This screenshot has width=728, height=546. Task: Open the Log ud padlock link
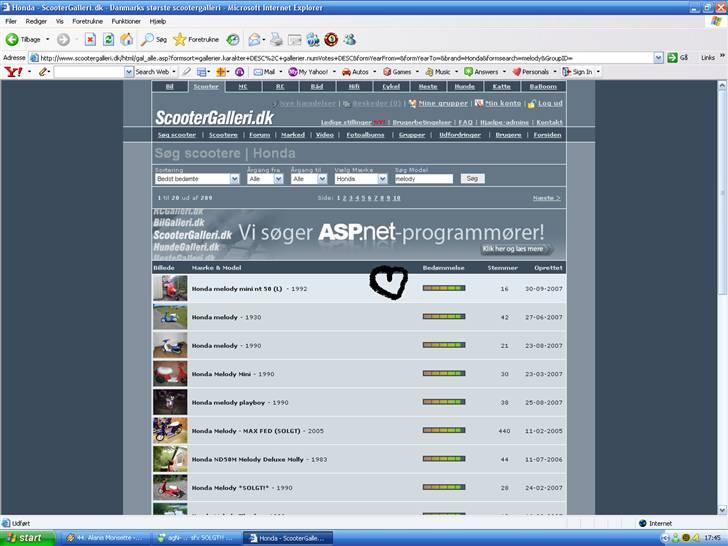(544, 103)
